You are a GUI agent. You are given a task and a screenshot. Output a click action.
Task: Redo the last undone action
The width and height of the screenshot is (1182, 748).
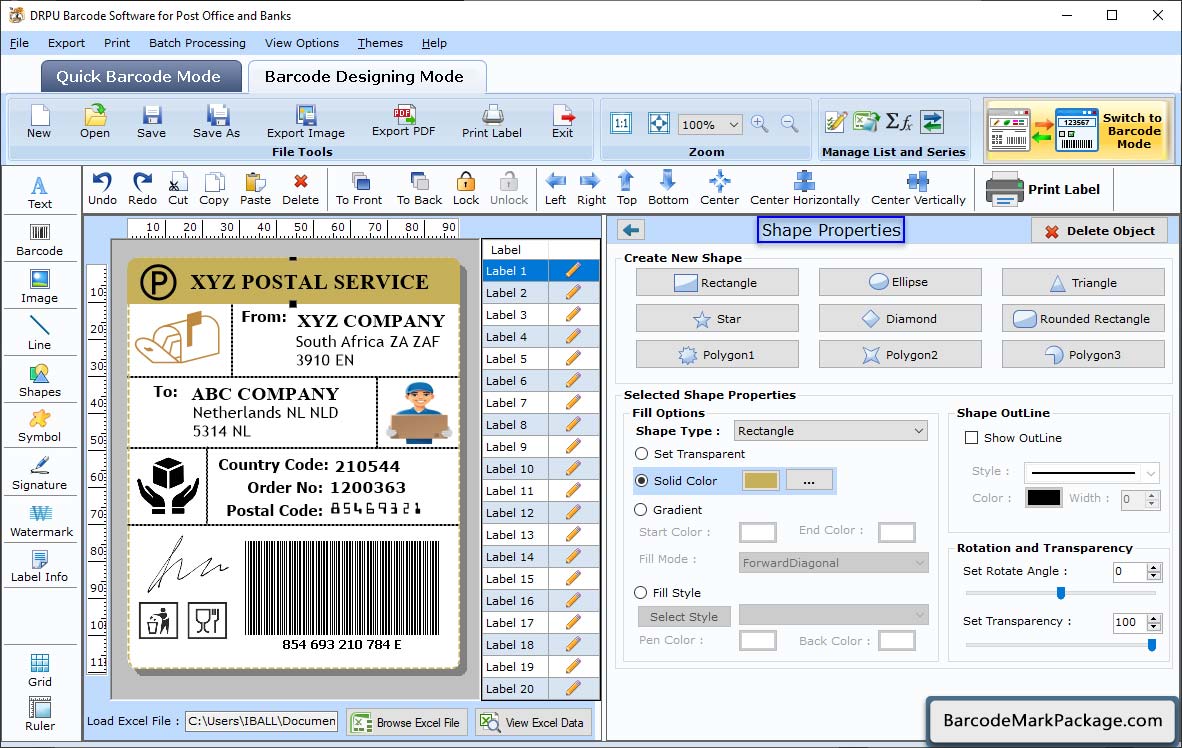tap(142, 189)
